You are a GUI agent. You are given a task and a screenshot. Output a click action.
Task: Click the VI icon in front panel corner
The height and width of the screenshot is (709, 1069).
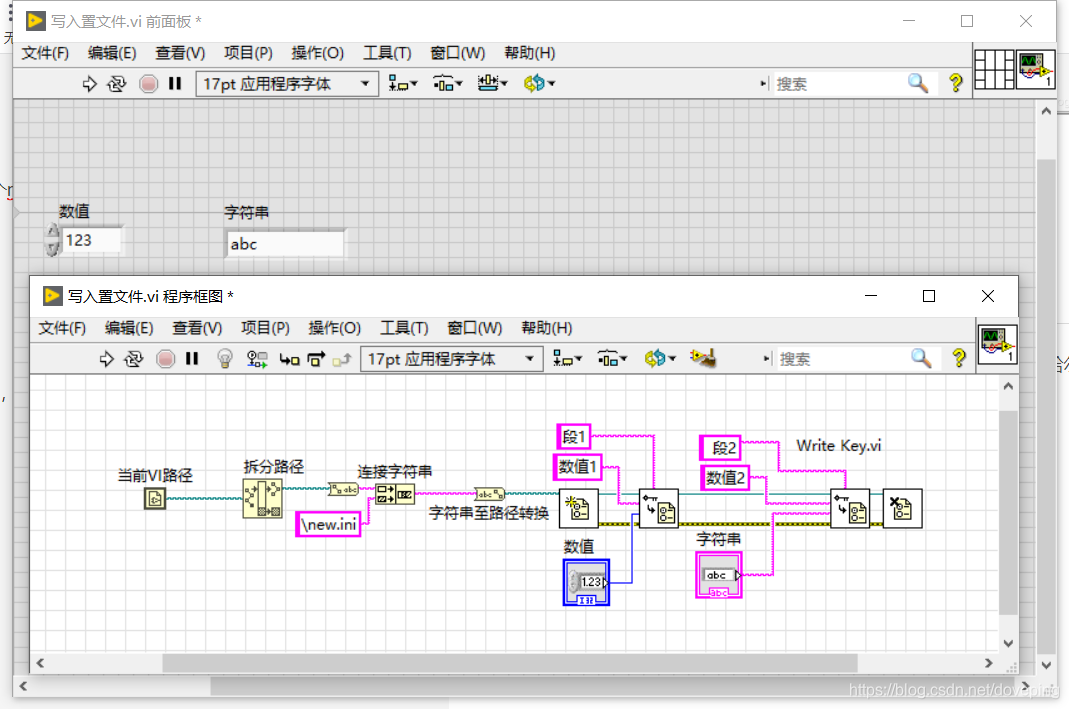coord(1036,70)
